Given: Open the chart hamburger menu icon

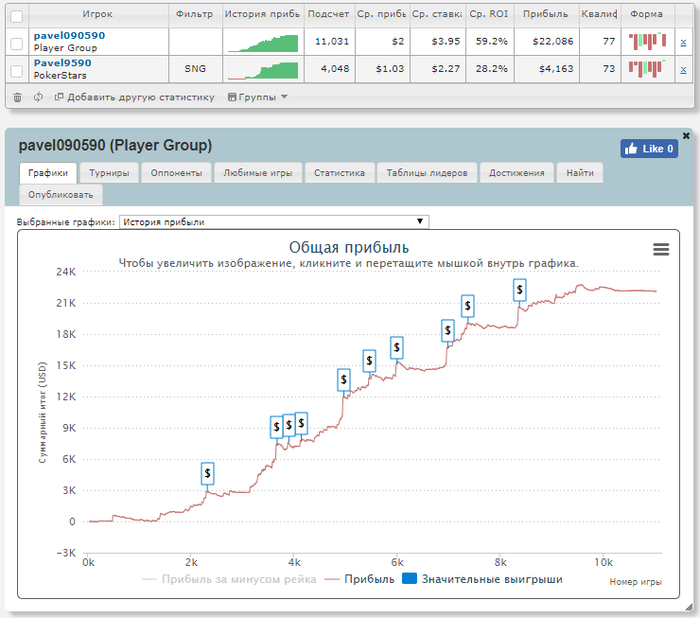Looking at the screenshot, I should (x=661, y=249).
